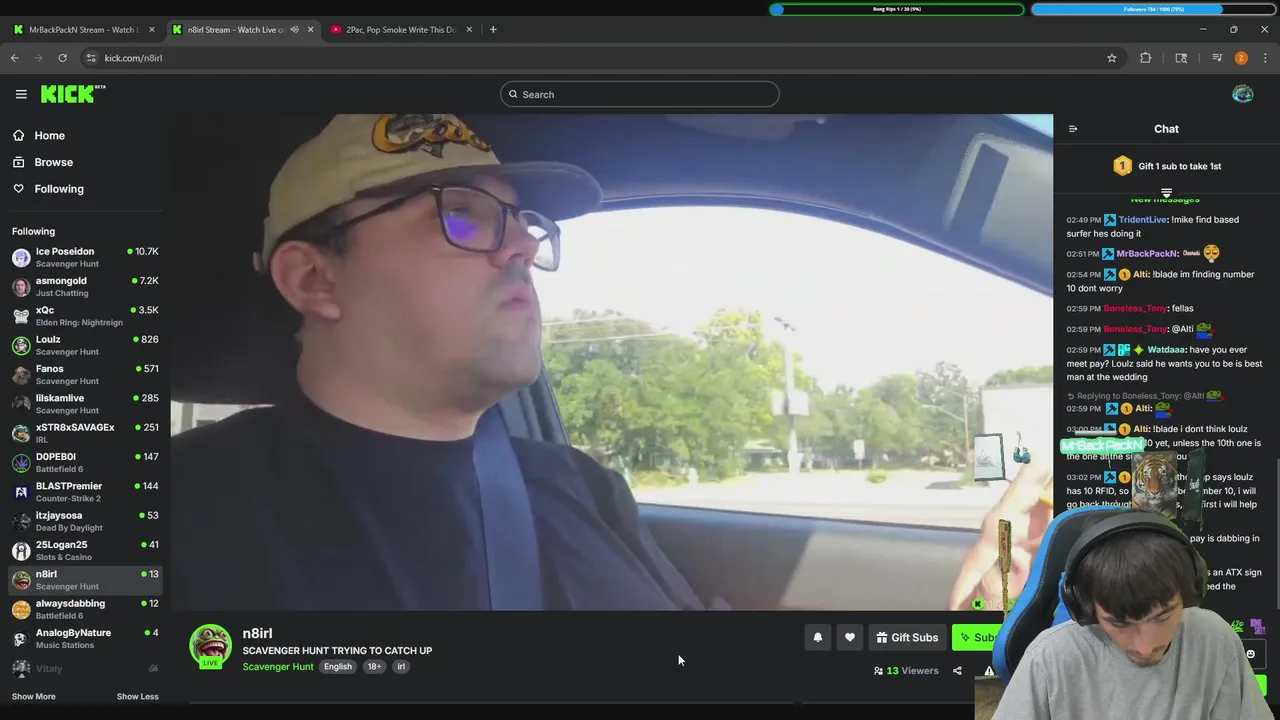Open xQc's avatar in Following list
Screen dimensions: 1280x720
(21, 316)
